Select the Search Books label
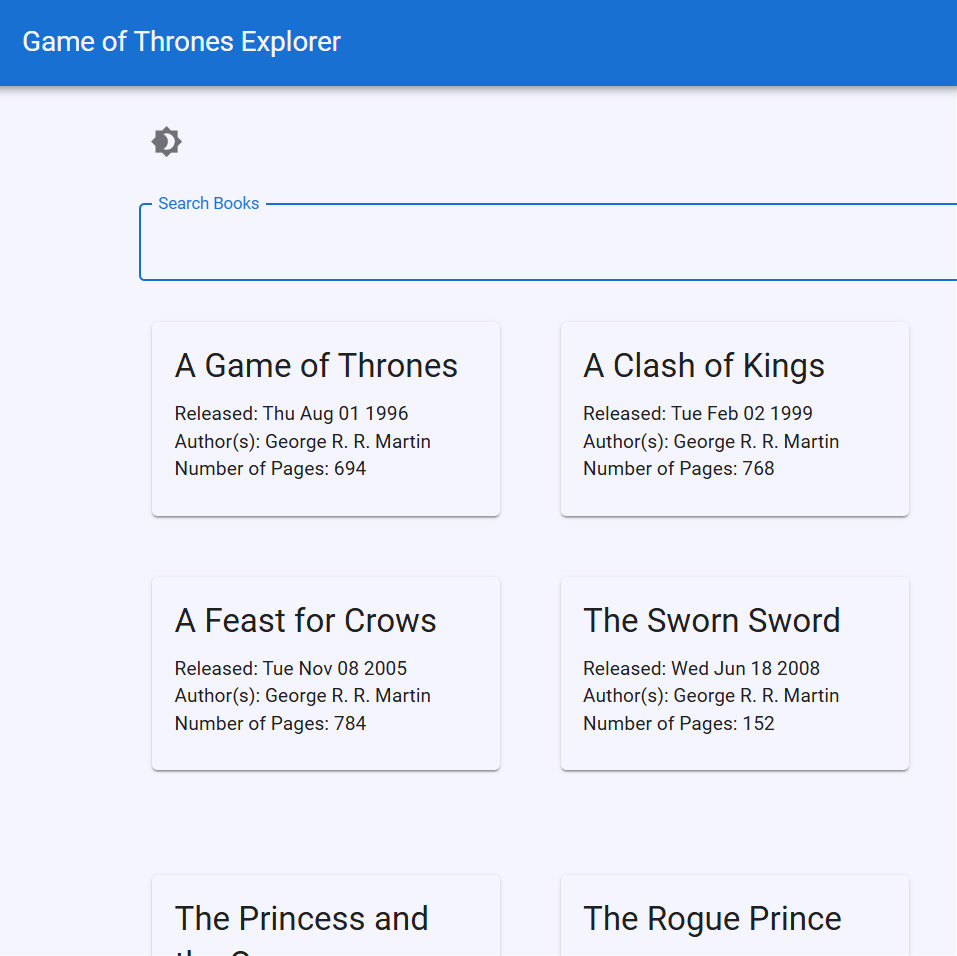957x956 pixels. [208, 203]
